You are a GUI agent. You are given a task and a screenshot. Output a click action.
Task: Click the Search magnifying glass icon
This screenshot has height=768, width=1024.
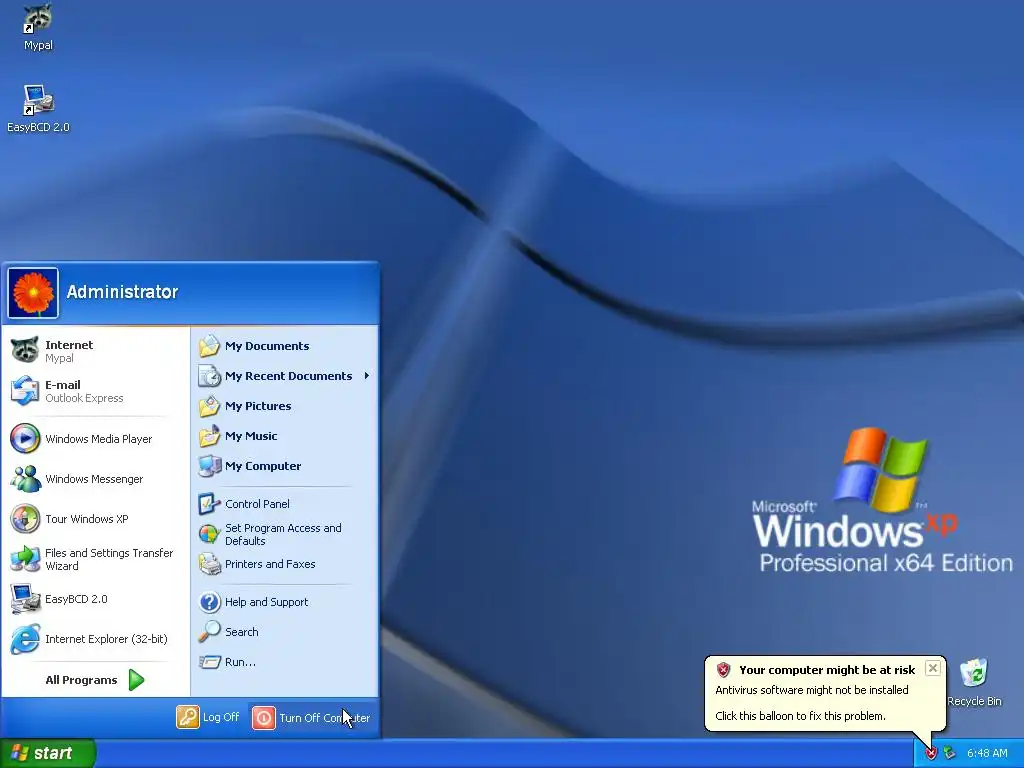[x=210, y=632]
